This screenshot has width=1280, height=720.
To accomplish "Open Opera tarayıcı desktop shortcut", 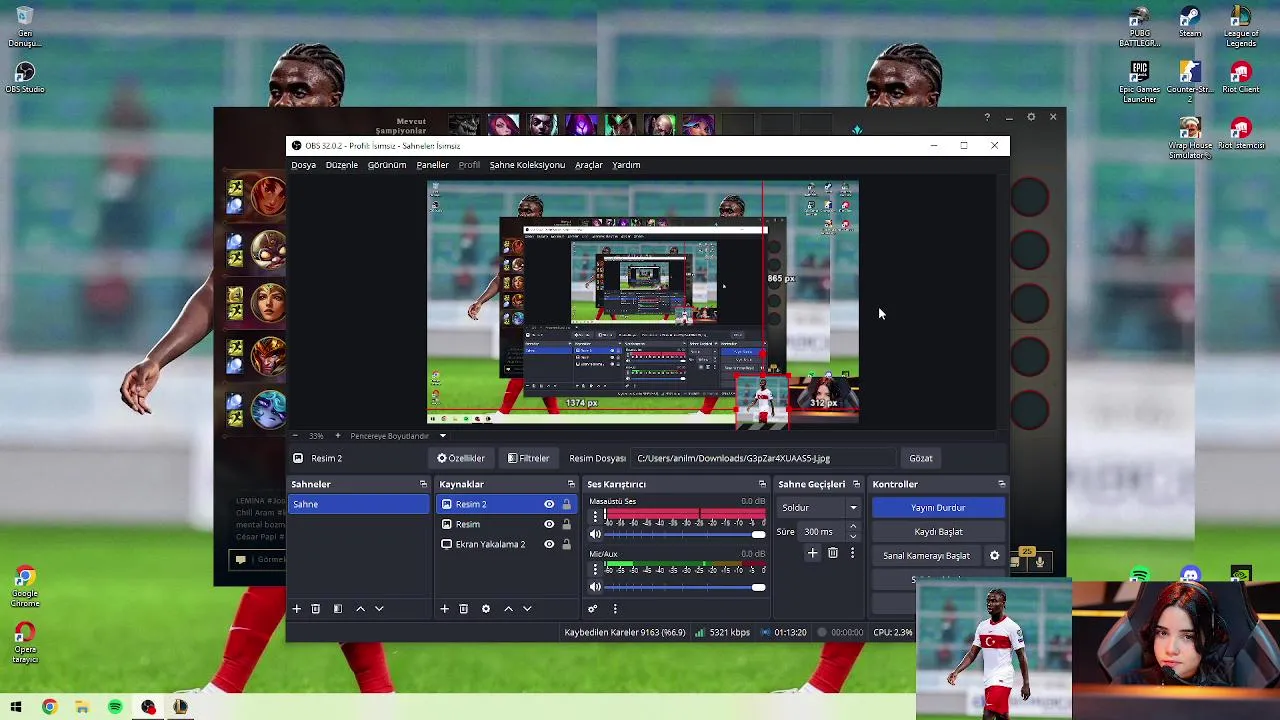I will [25, 642].
